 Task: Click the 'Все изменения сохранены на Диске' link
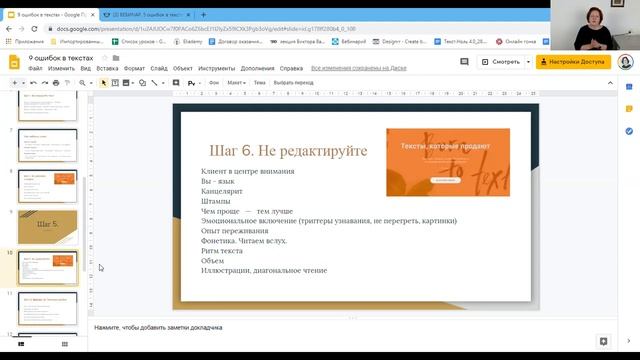pos(359,69)
